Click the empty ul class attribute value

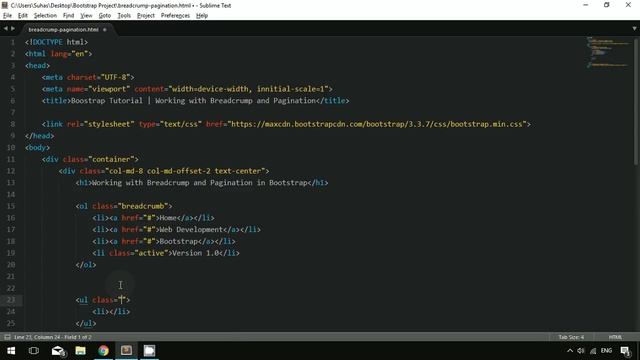click(122, 300)
